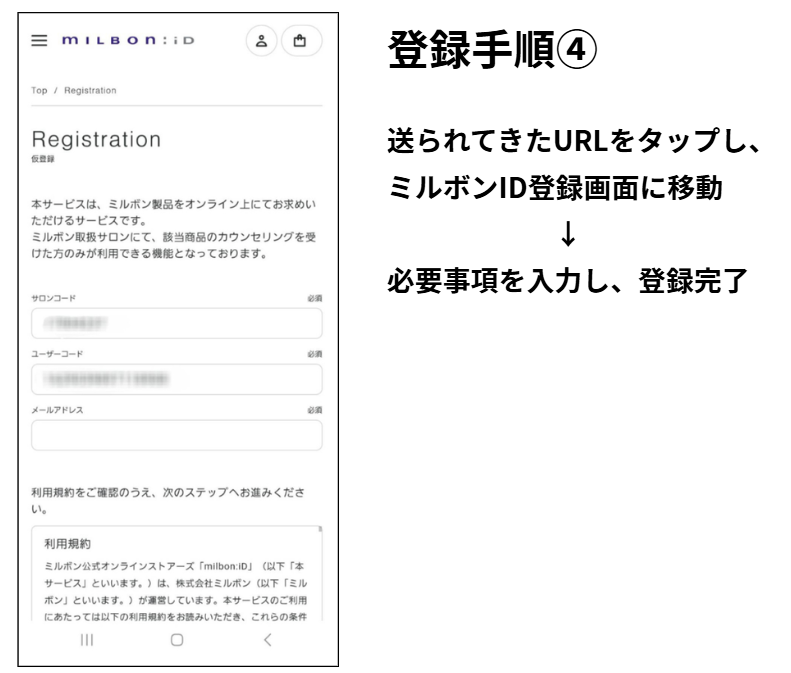Tap the Android home button
The width and height of the screenshot is (791, 673).
coord(177,640)
